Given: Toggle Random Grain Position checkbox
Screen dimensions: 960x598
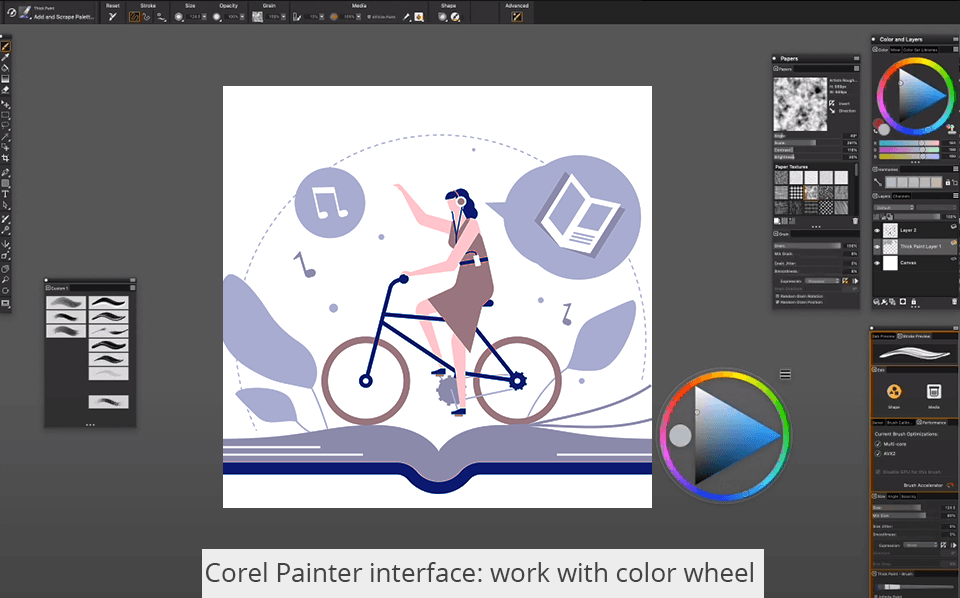Looking at the screenshot, I should [778, 302].
